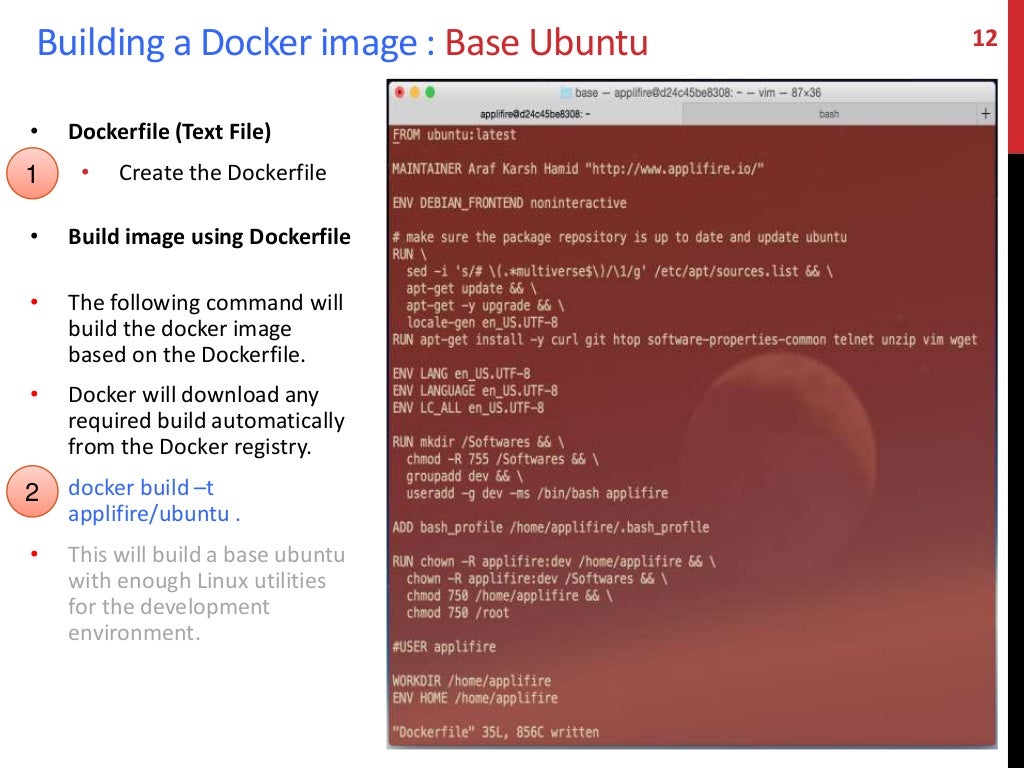
Task: Click the '#USER applifire' commented line
Action: (443, 647)
